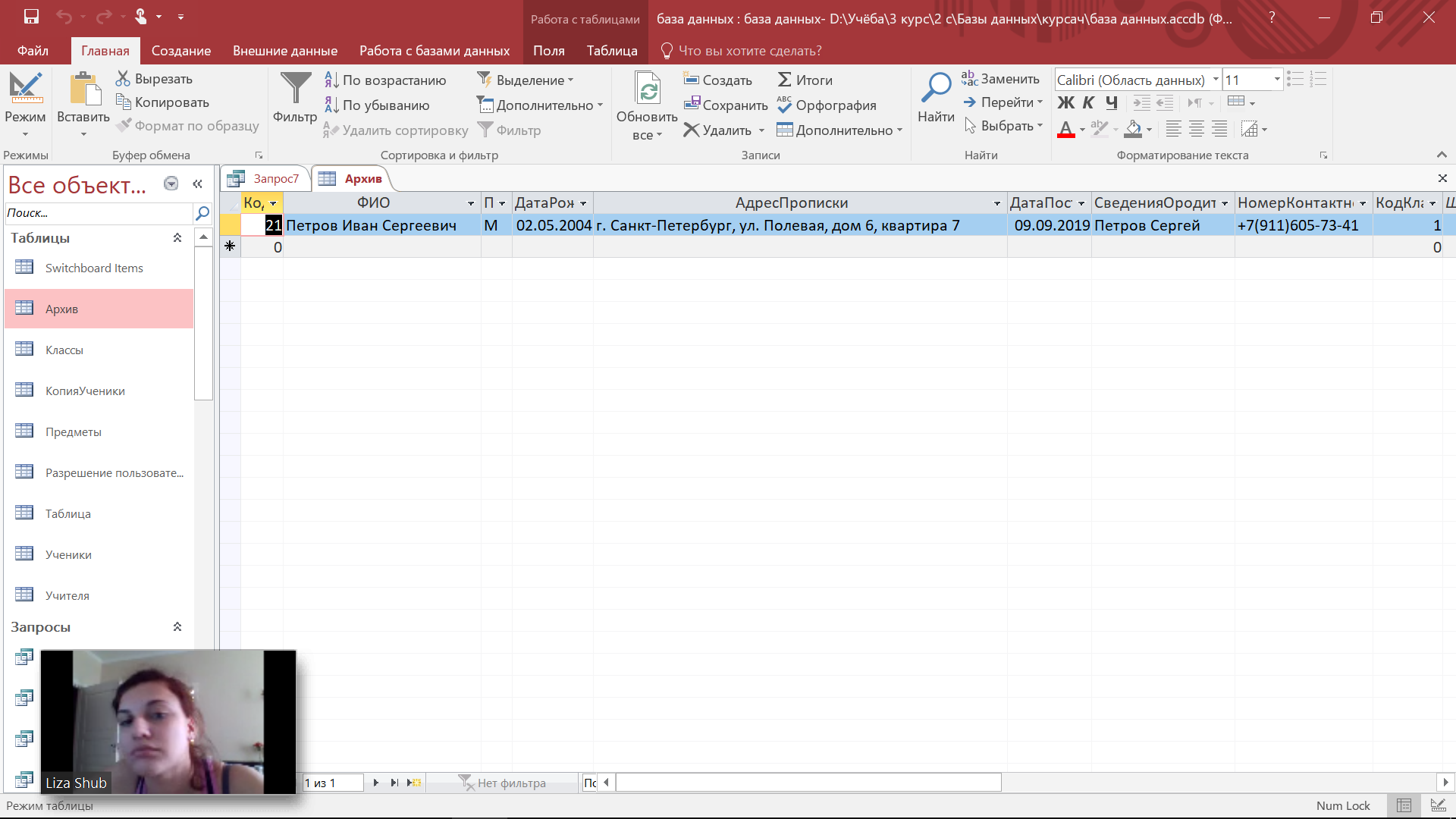Click new blank record navigation button
This screenshot has width=1456, height=819.
click(x=414, y=783)
